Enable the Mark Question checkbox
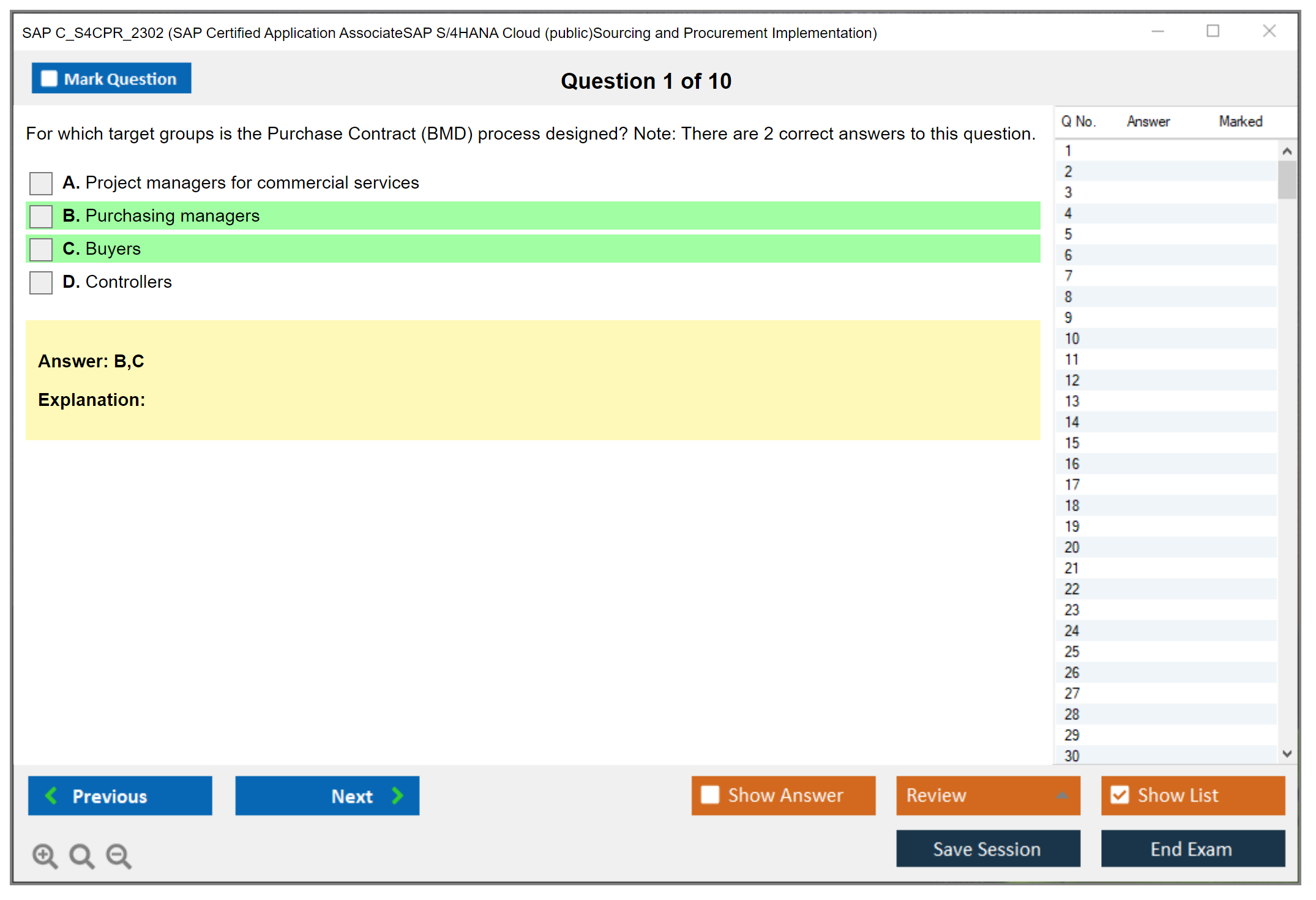This screenshot has width=1316, height=900. tap(49, 79)
